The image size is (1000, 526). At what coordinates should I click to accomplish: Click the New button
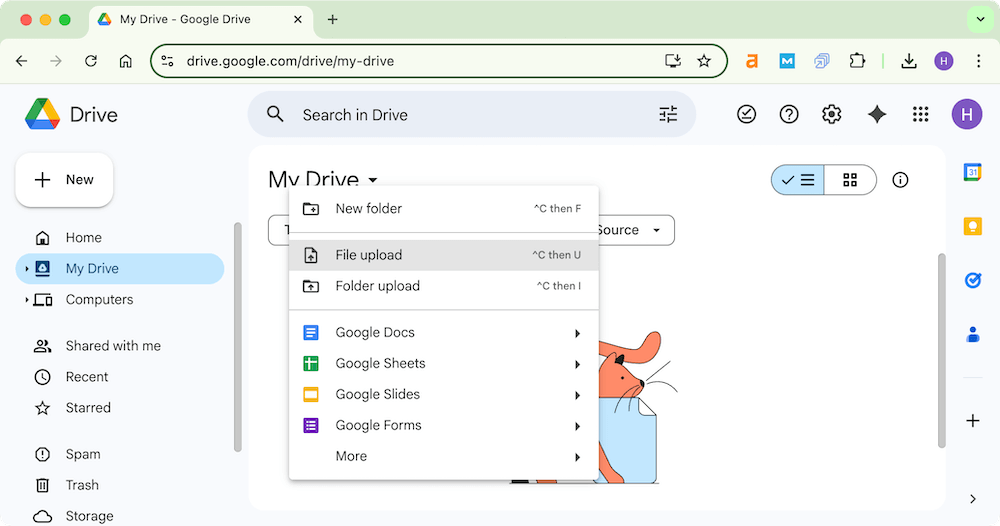(64, 180)
